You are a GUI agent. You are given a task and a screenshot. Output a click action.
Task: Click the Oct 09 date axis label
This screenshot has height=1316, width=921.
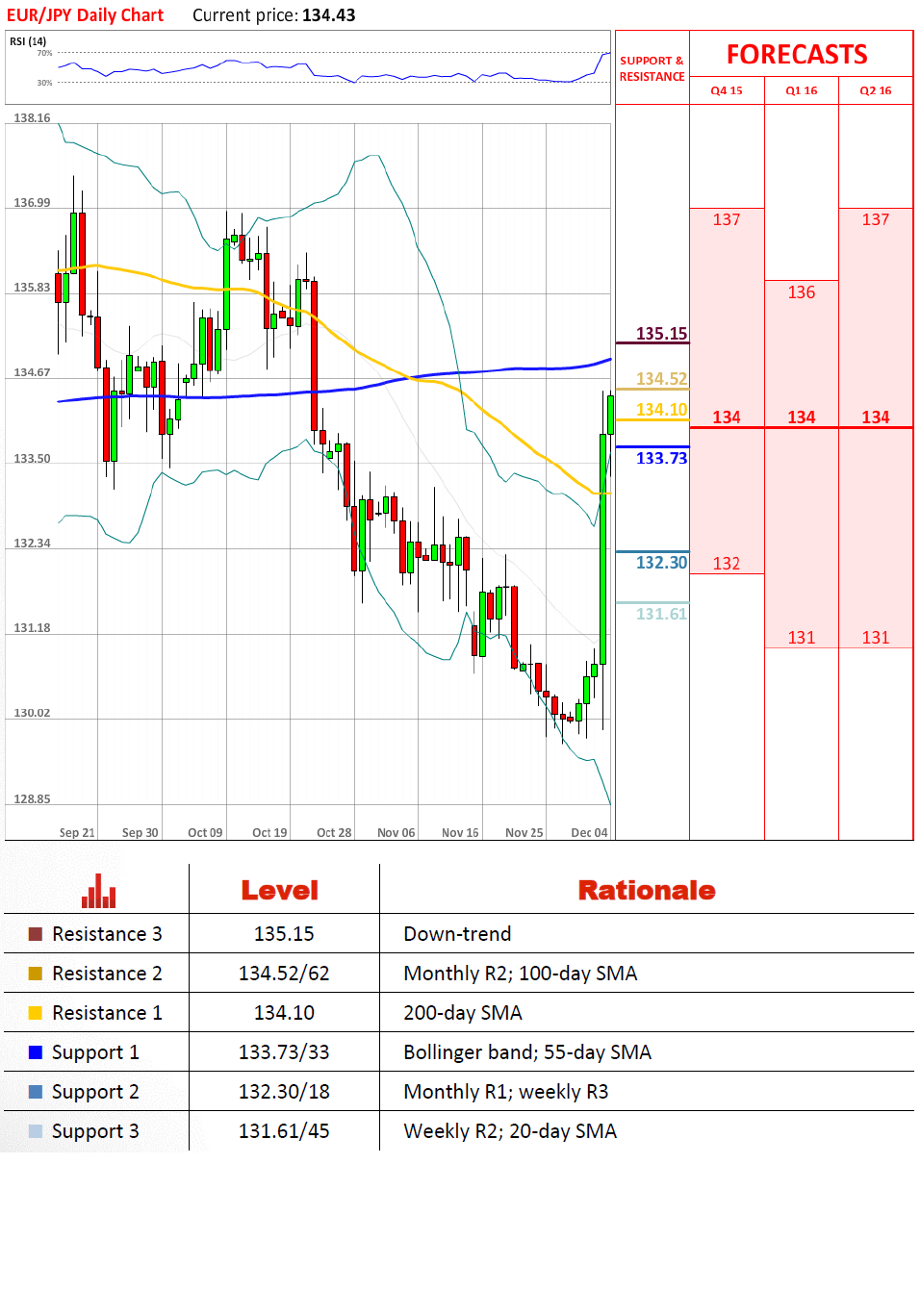pyautogui.click(x=205, y=833)
